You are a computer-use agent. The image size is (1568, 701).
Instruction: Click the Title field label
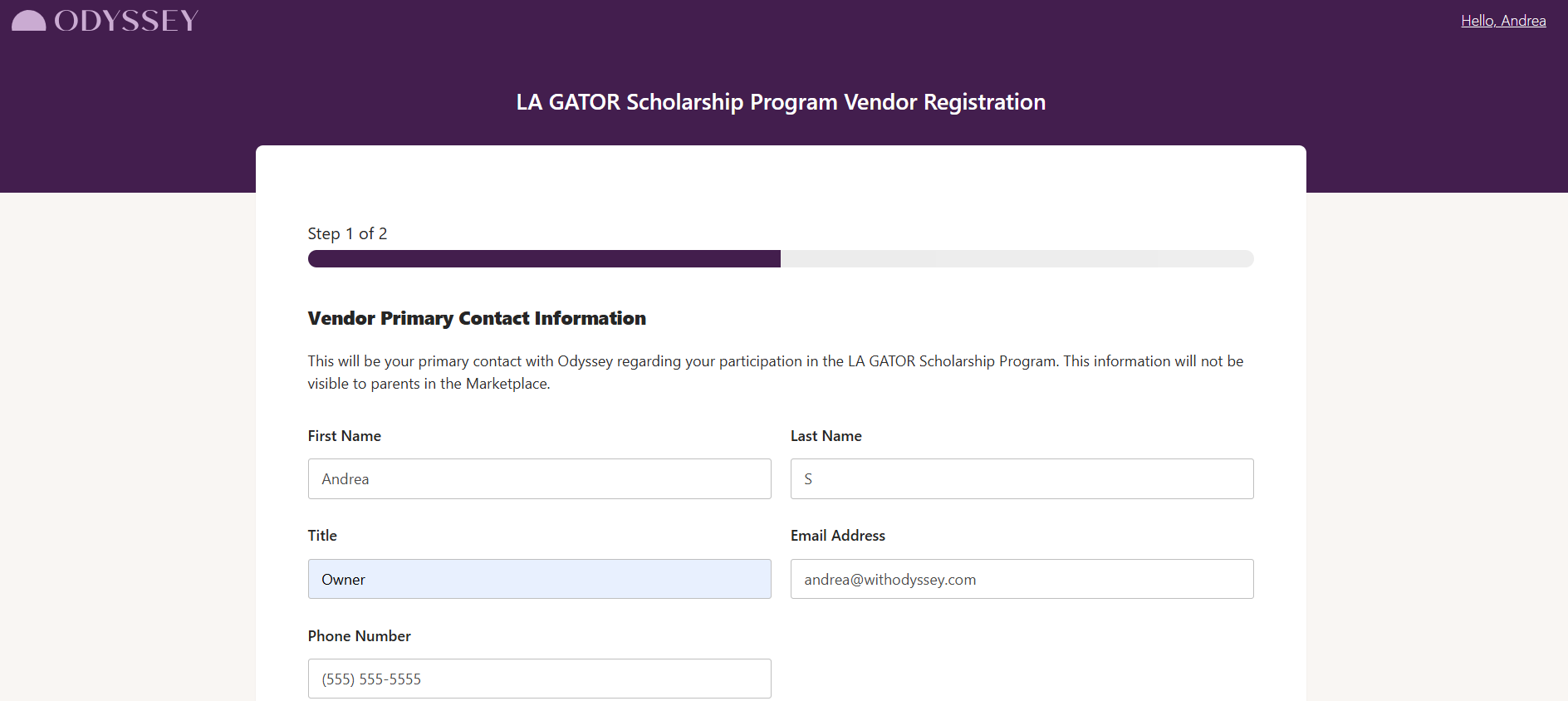click(x=322, y=536)
